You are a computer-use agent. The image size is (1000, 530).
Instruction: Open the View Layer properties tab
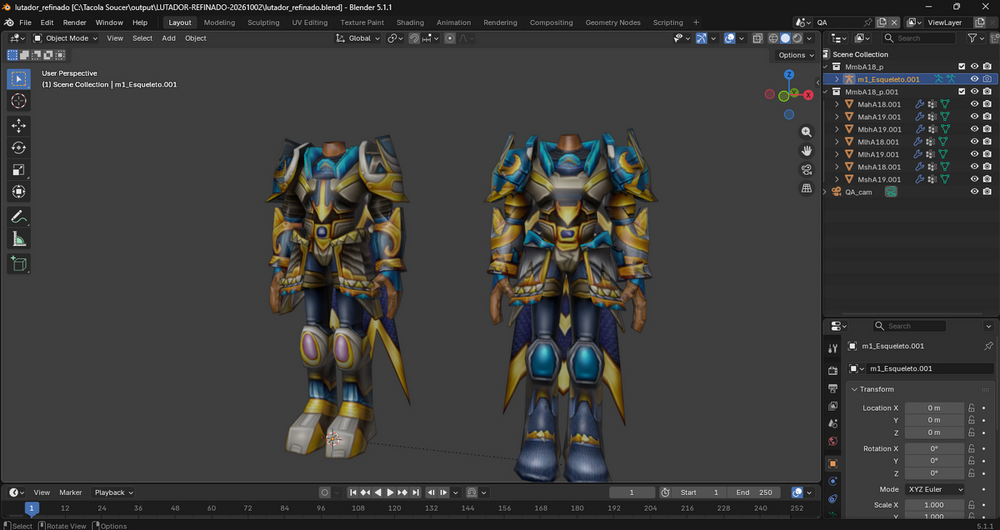(832, 406)
